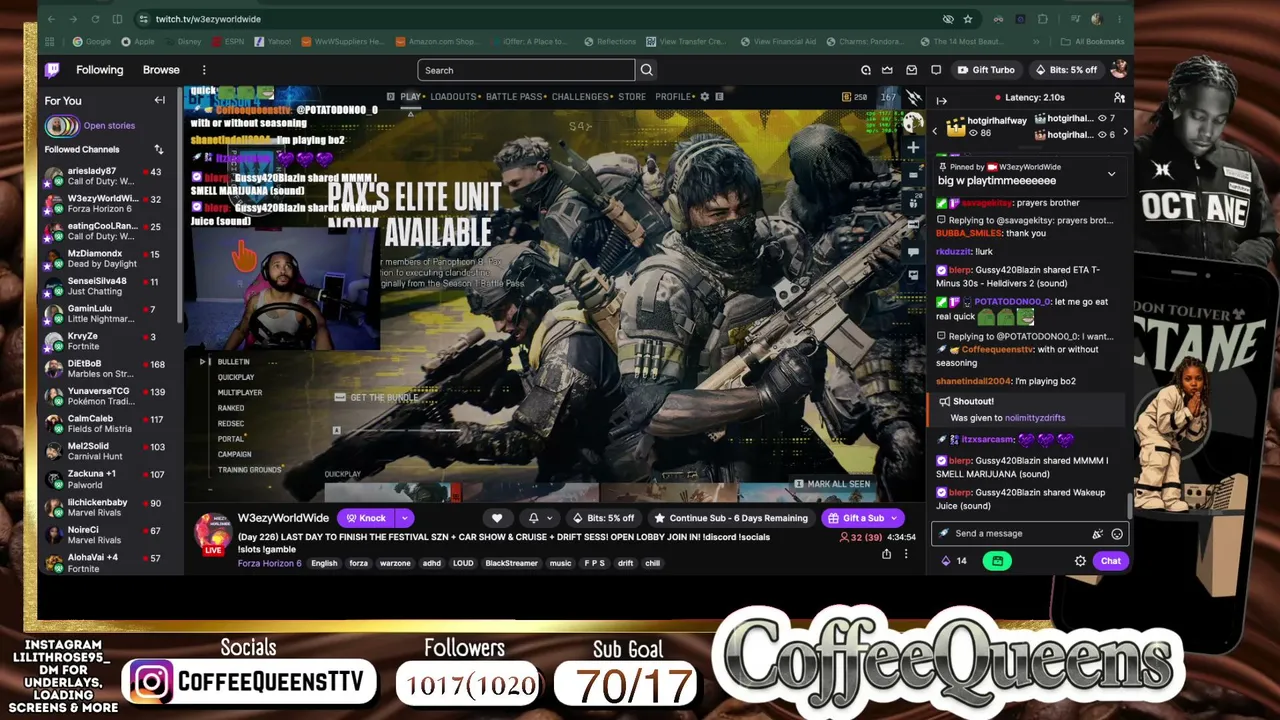
Task: Open the Prime loot crown icon
Action: 888,70
